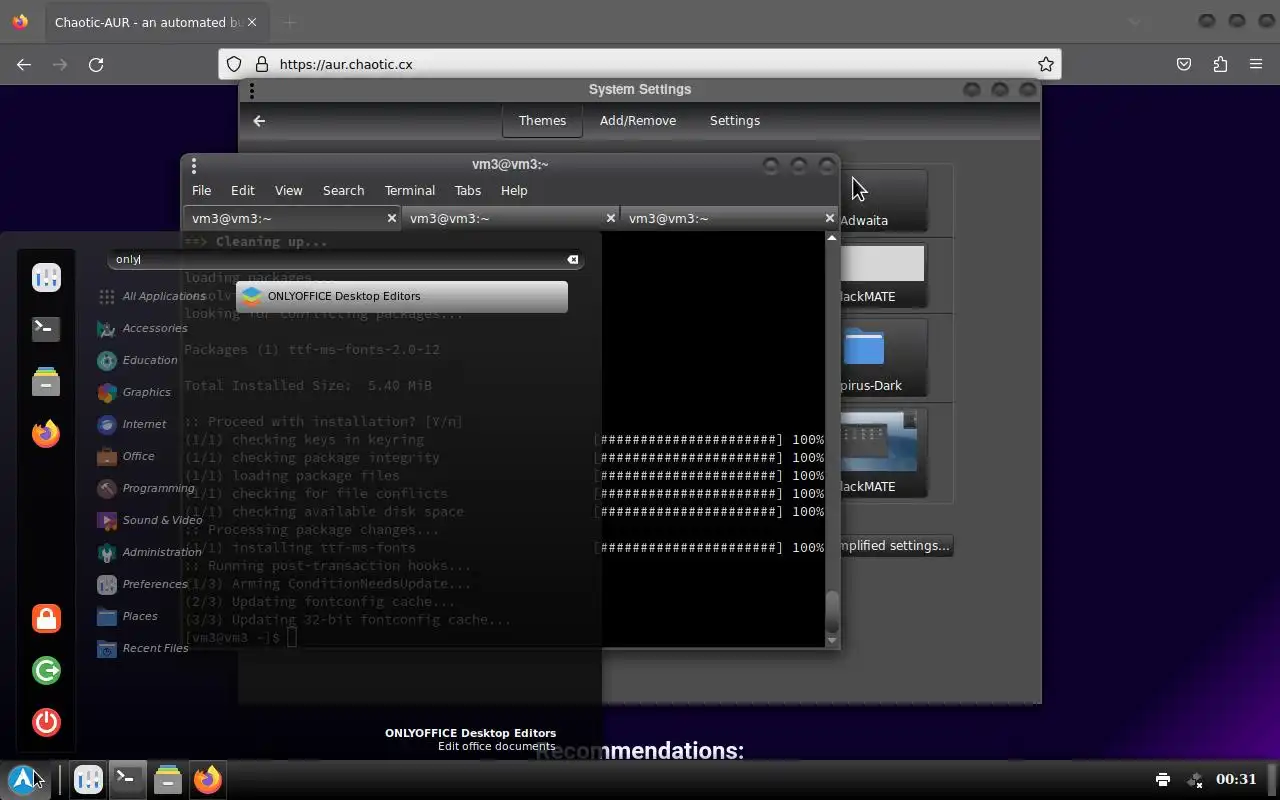Open file manager from taskbar
Viewport: 1280px width, 800px height.
pyautogui.click(x=167, y=779)
